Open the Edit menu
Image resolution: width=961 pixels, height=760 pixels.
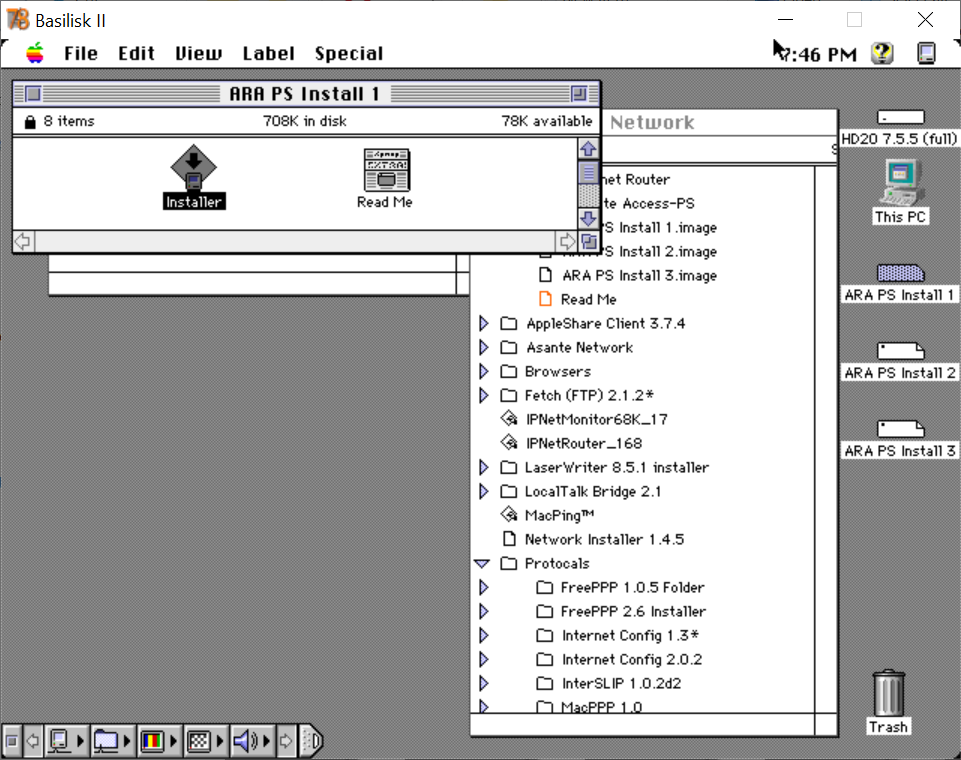[x=136, y=53]
